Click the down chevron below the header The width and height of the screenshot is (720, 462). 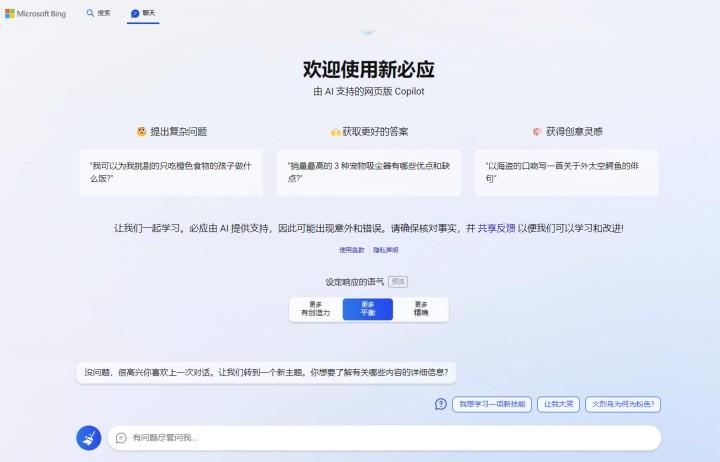(x=367, y=32)
